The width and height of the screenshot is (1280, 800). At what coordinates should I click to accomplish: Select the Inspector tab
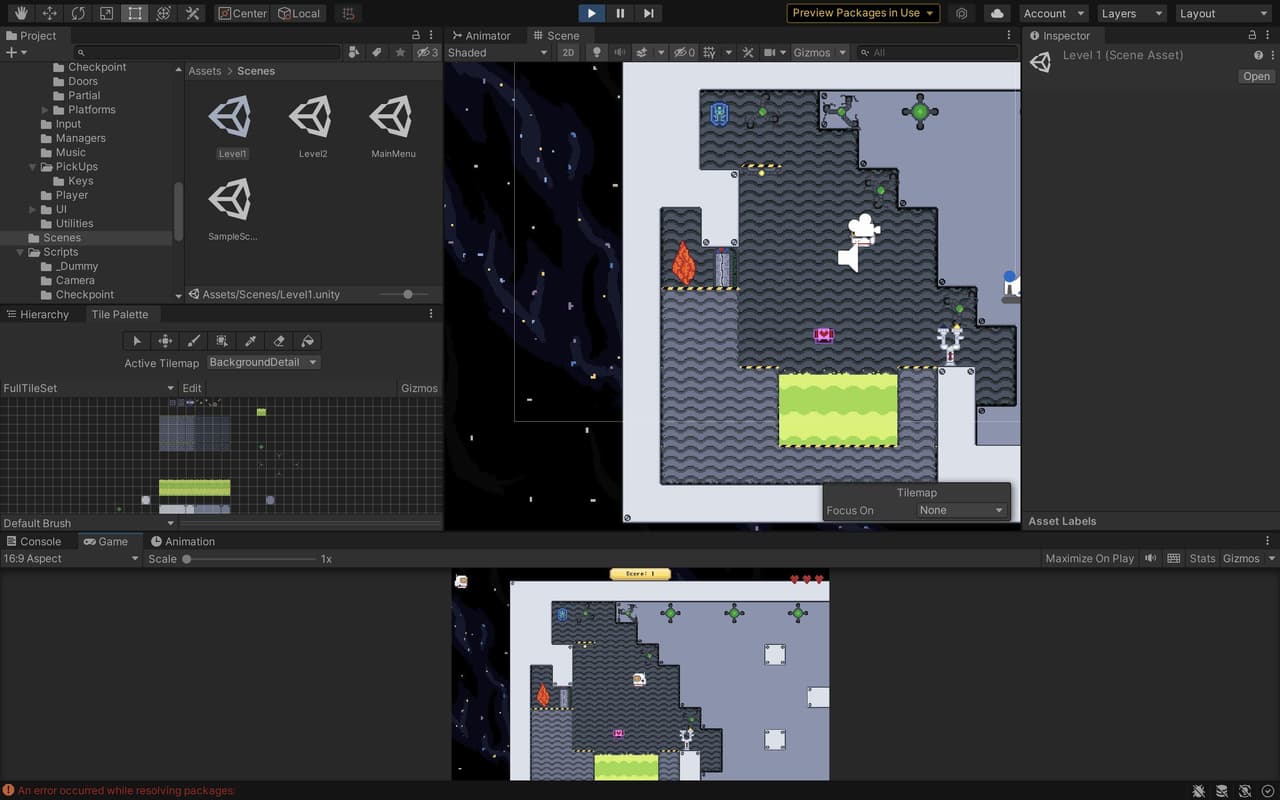click(x=1059, y=35)
